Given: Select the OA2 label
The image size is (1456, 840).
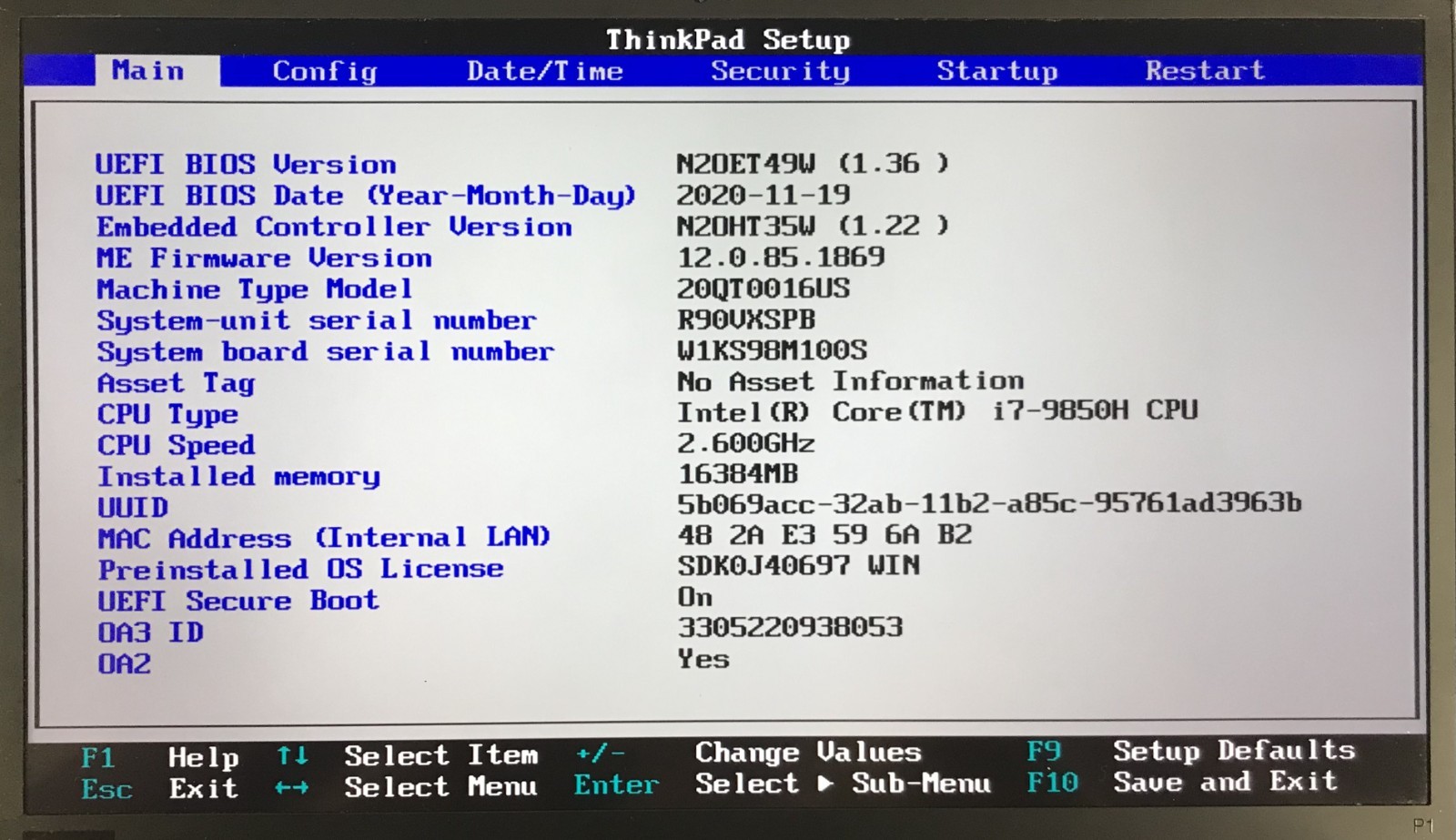Looking at the screenshot, I should (125, 663).
